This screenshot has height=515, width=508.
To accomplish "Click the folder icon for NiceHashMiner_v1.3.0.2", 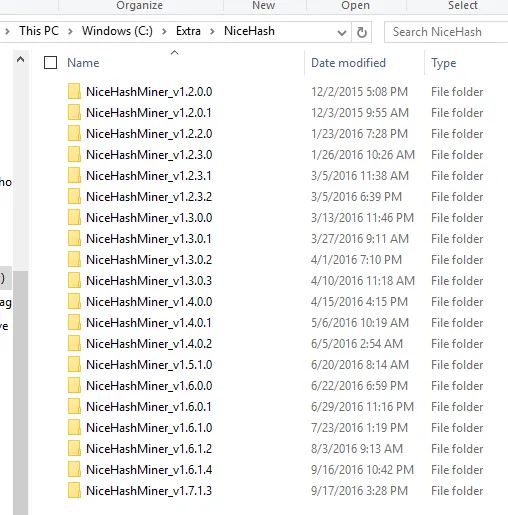I will 74,259.
